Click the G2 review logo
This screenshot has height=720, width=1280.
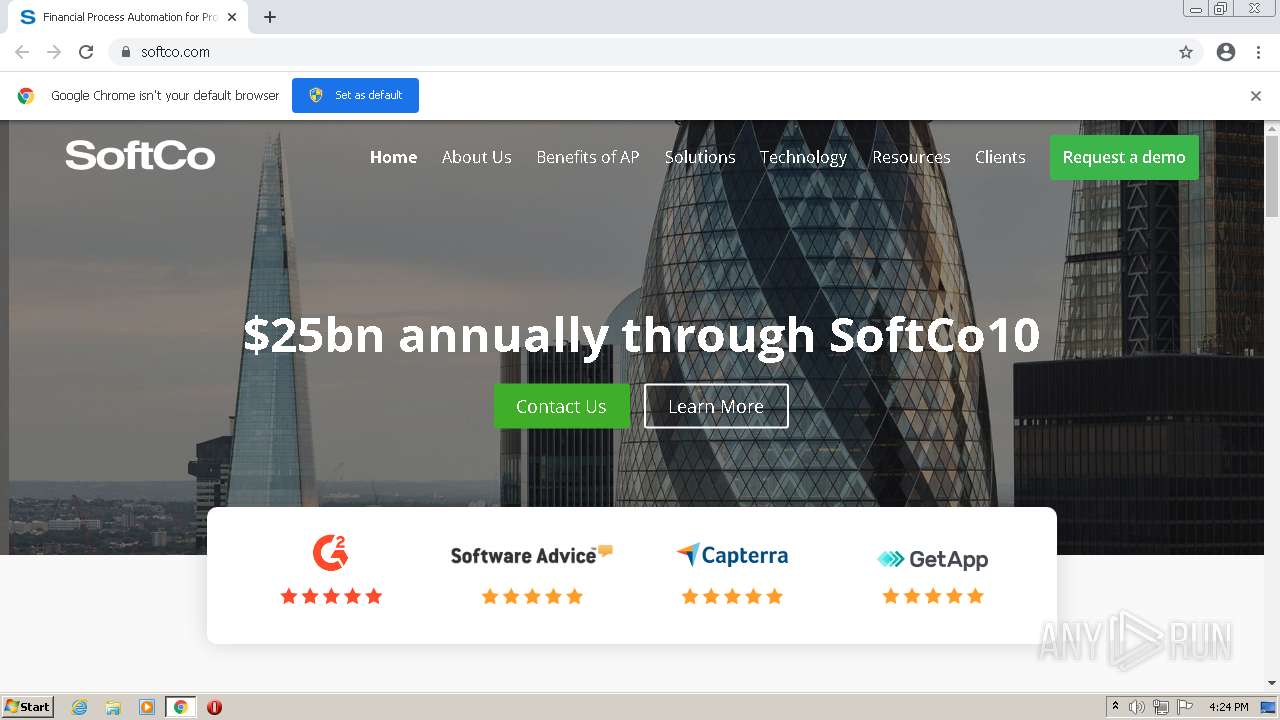[x=331, y=552]
